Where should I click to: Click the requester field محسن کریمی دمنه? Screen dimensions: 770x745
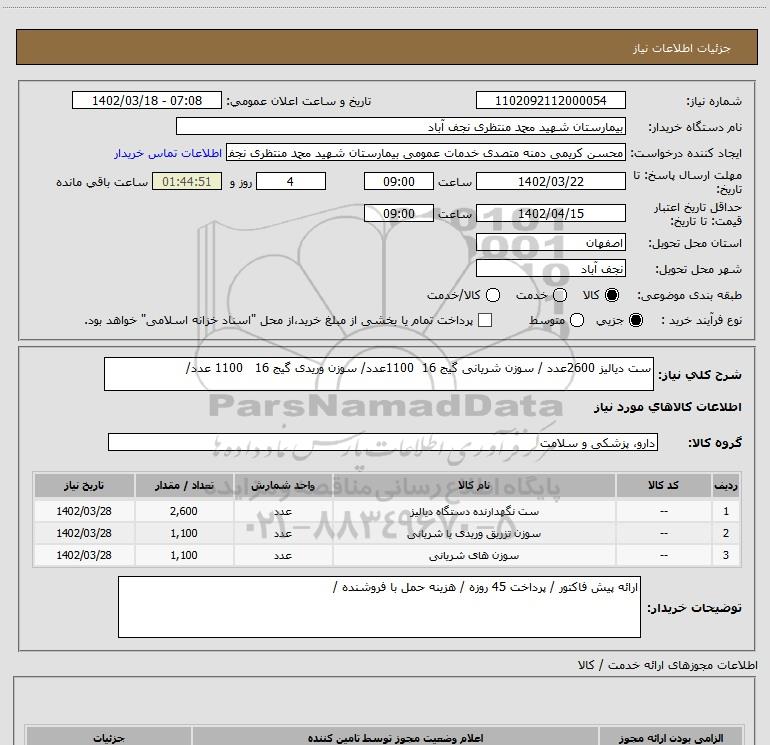pyautogui.click(x=426, y=153)
